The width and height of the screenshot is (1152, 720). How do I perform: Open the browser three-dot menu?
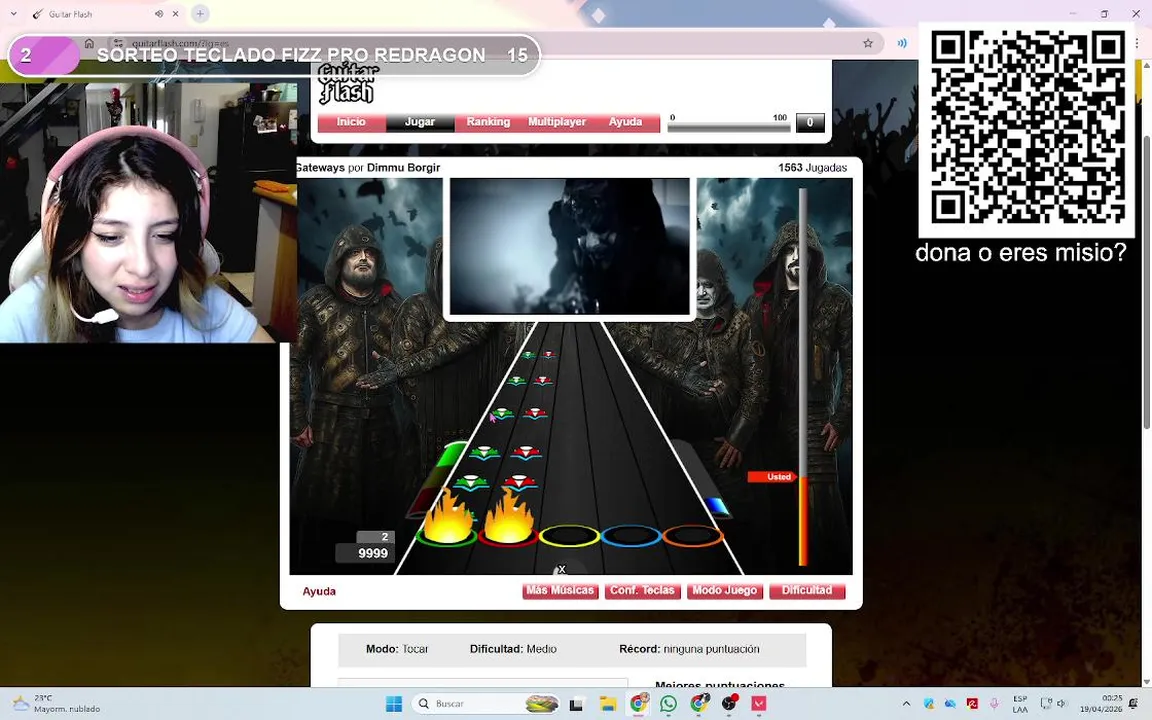(1137, 43)
